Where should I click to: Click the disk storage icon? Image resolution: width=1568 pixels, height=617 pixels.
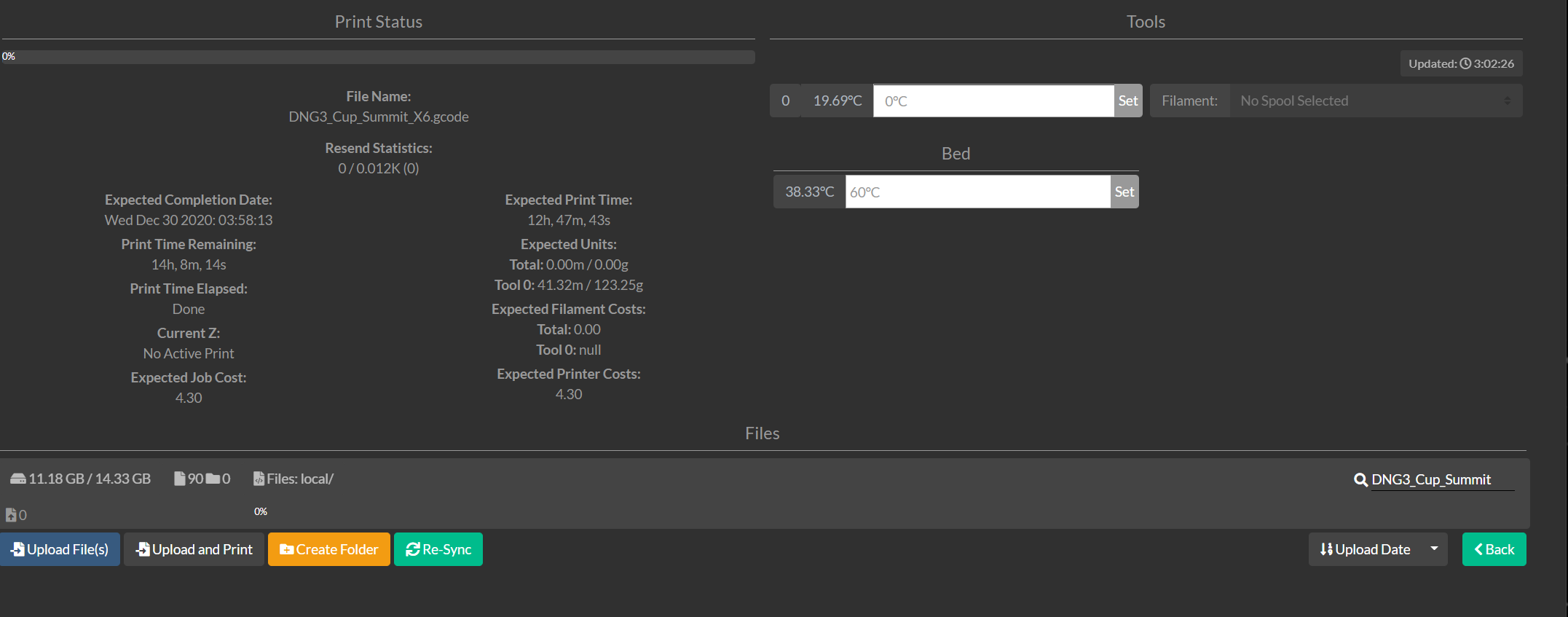[x=17, y=479]
